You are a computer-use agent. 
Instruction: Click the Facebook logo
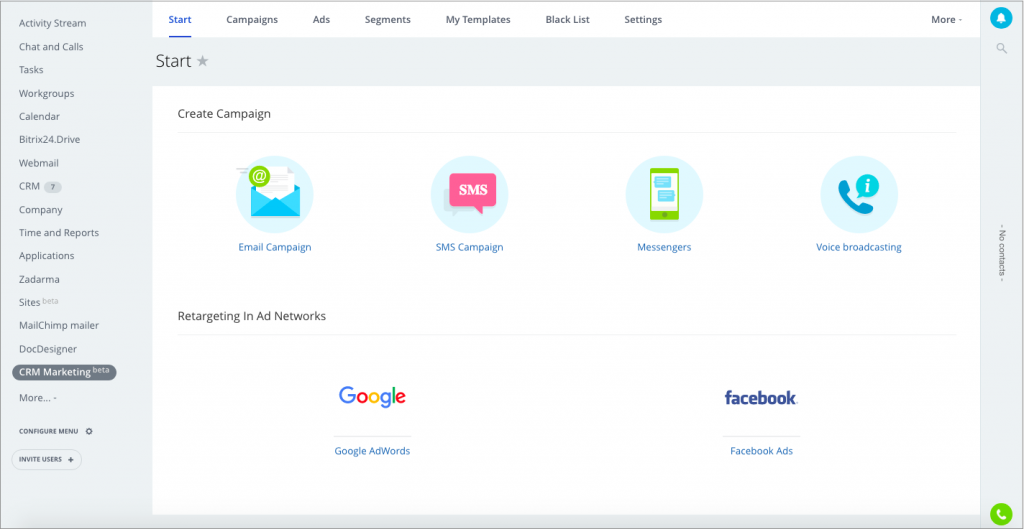tap(761, 397)
